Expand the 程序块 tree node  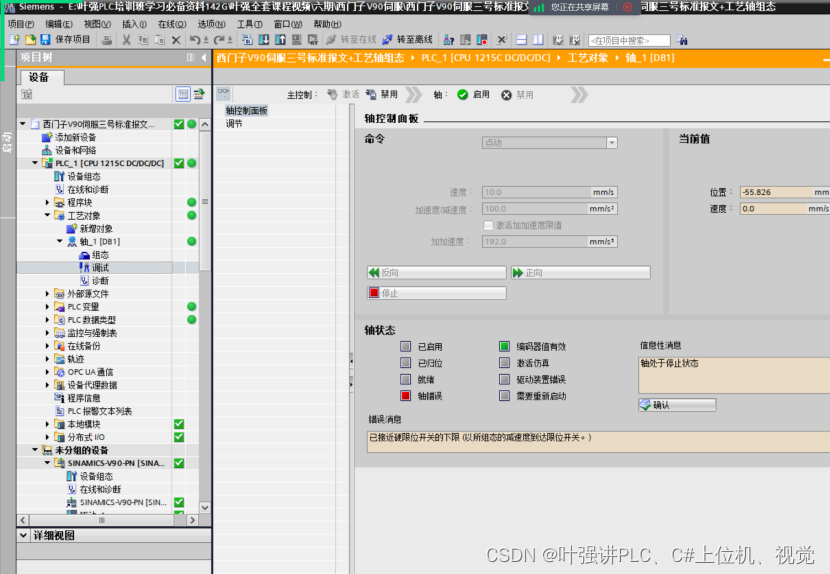pyautogui.click(x=47, y=202)
